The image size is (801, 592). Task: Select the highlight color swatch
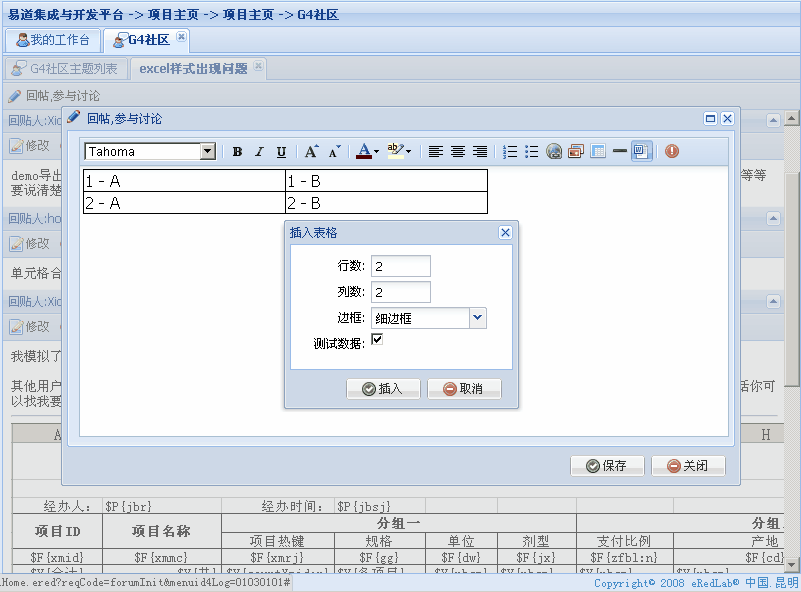394,151
